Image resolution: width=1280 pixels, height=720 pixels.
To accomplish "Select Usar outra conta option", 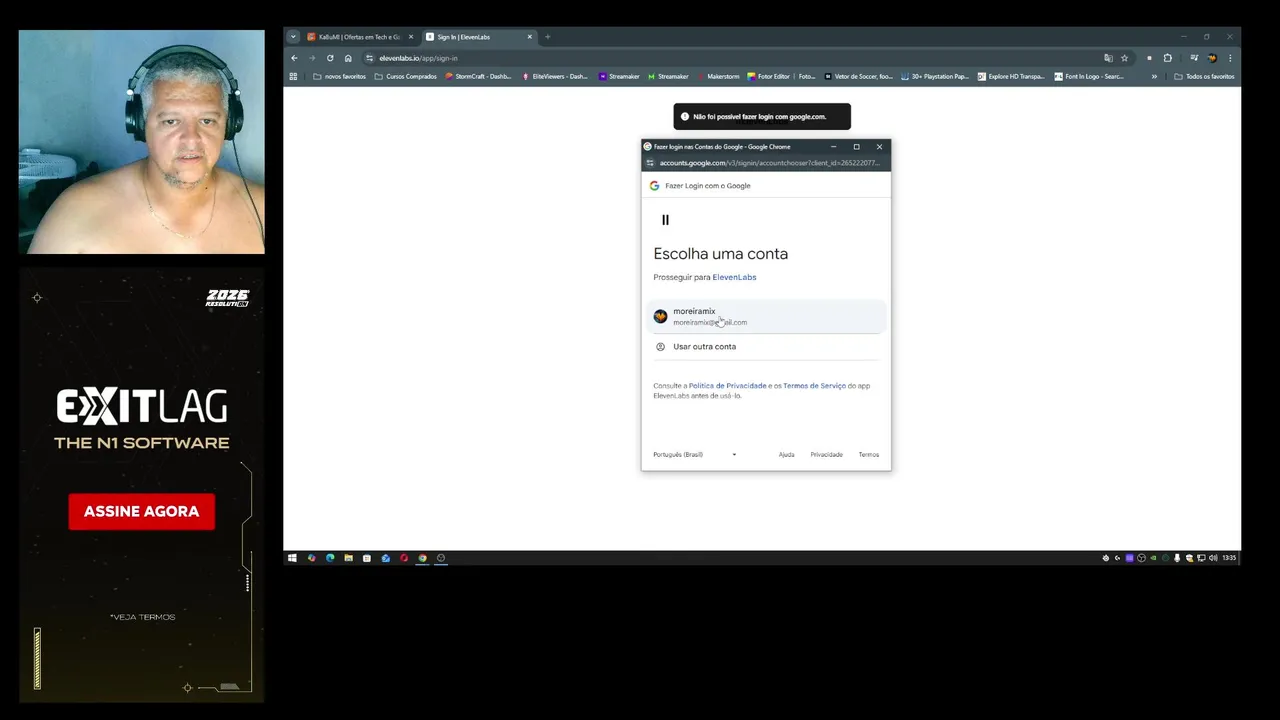I will pos(766,347).
